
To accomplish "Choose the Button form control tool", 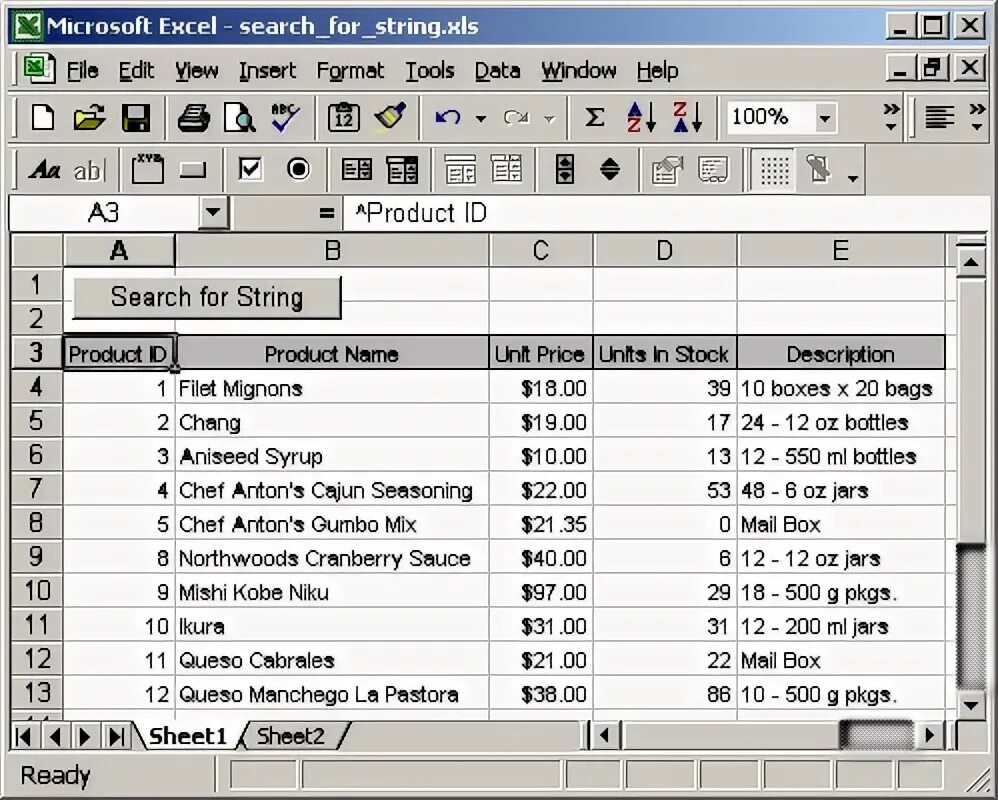I will 193,169.
